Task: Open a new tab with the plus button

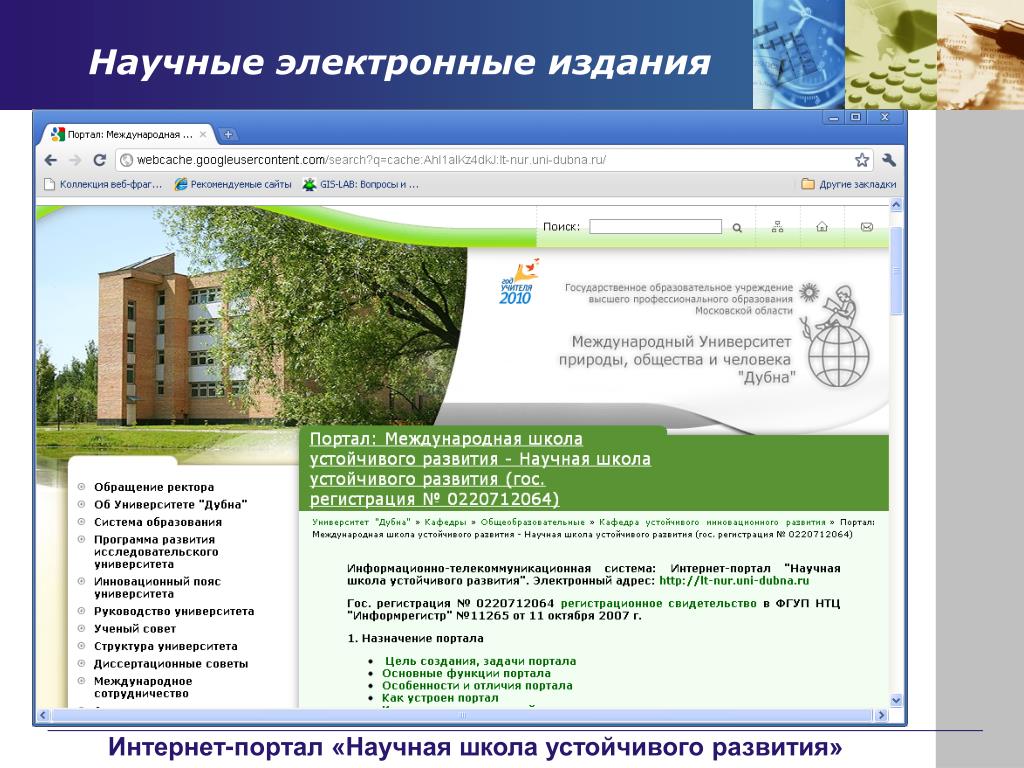Action: tap(228, 135)
